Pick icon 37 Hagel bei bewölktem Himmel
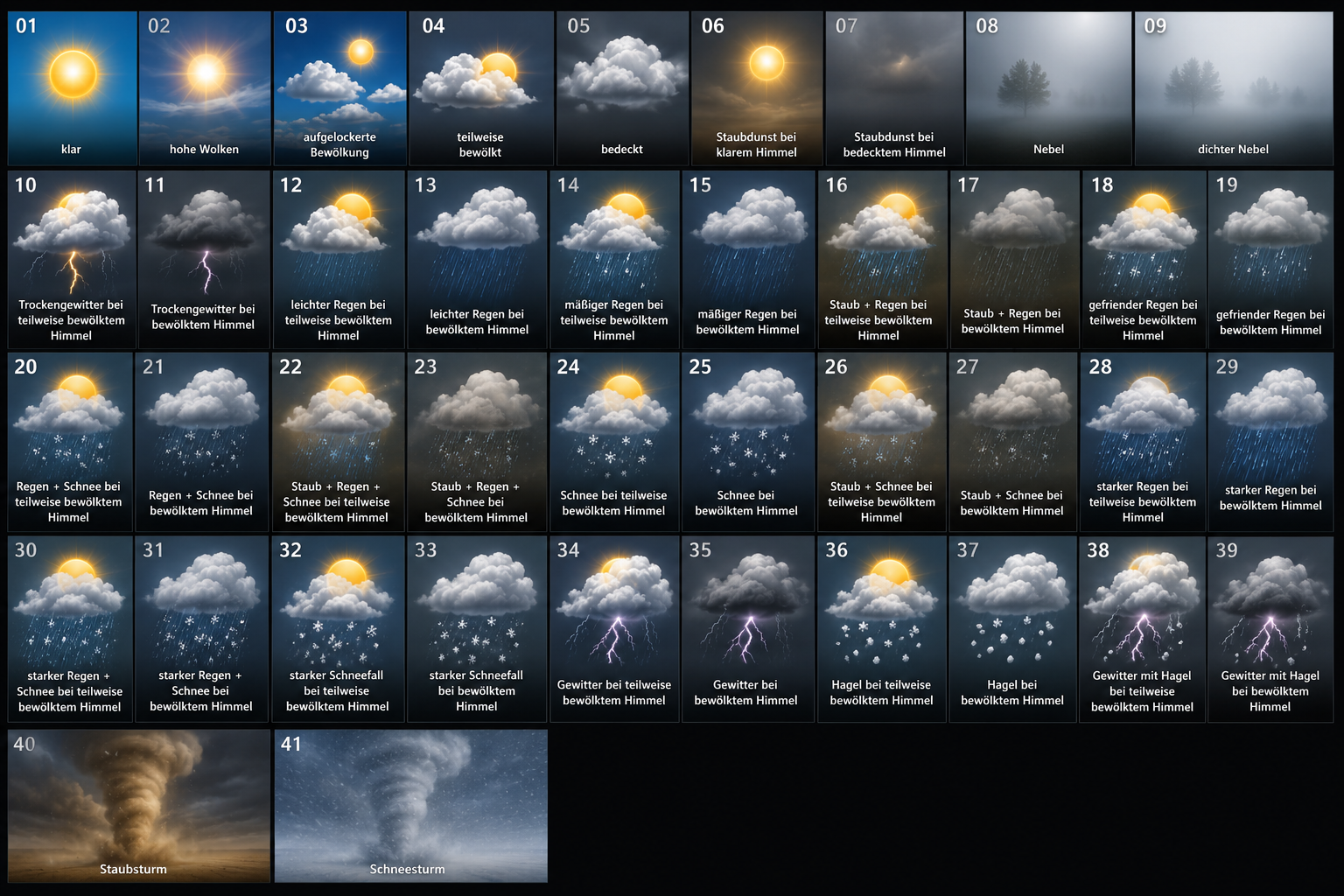This screenshot has height=896, width=1344. point(1013,629)
